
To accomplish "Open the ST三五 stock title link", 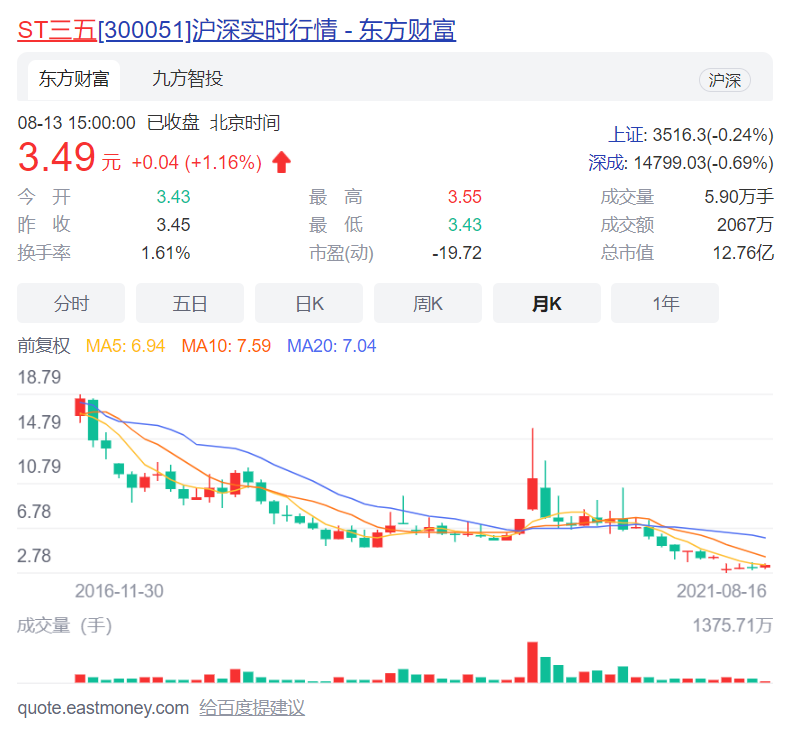I will 236,31.
